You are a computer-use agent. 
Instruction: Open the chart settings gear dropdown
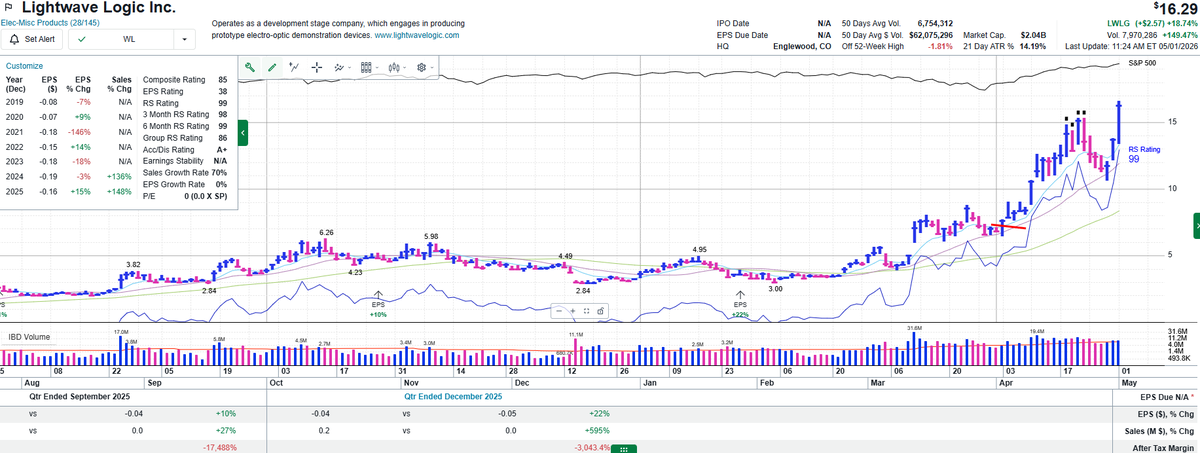423,67
